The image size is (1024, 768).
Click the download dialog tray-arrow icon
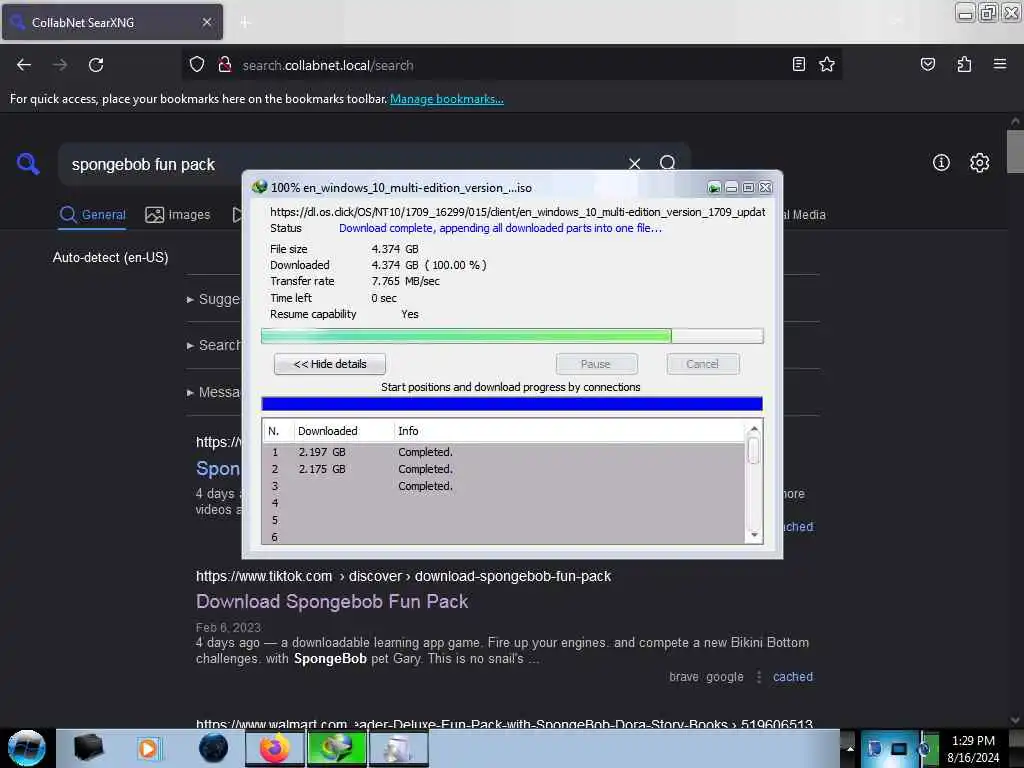714,188
